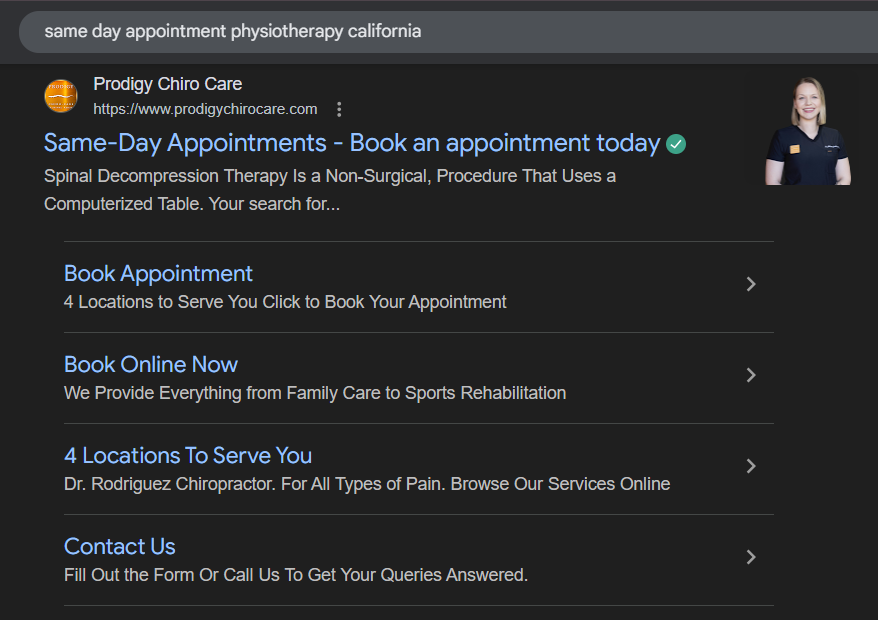878x620 pixels.
Task: Open the Same-Day Appointments headline link
Action: (352, 143)
